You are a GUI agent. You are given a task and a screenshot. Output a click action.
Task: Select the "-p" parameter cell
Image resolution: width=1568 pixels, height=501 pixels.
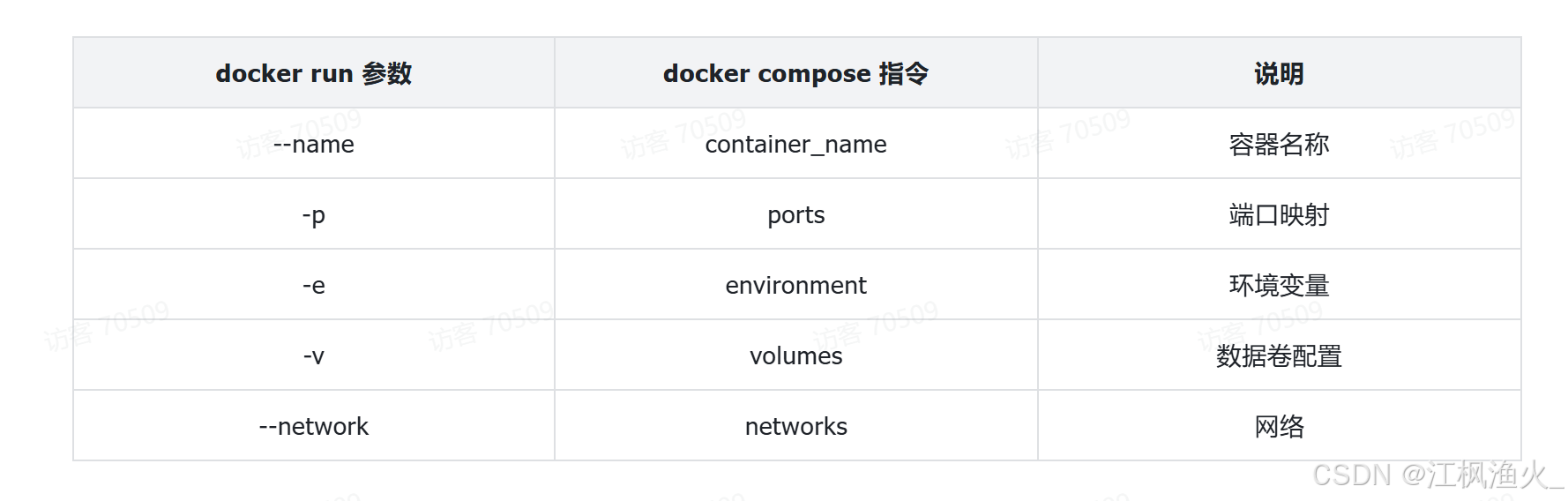tap(313, 215)
